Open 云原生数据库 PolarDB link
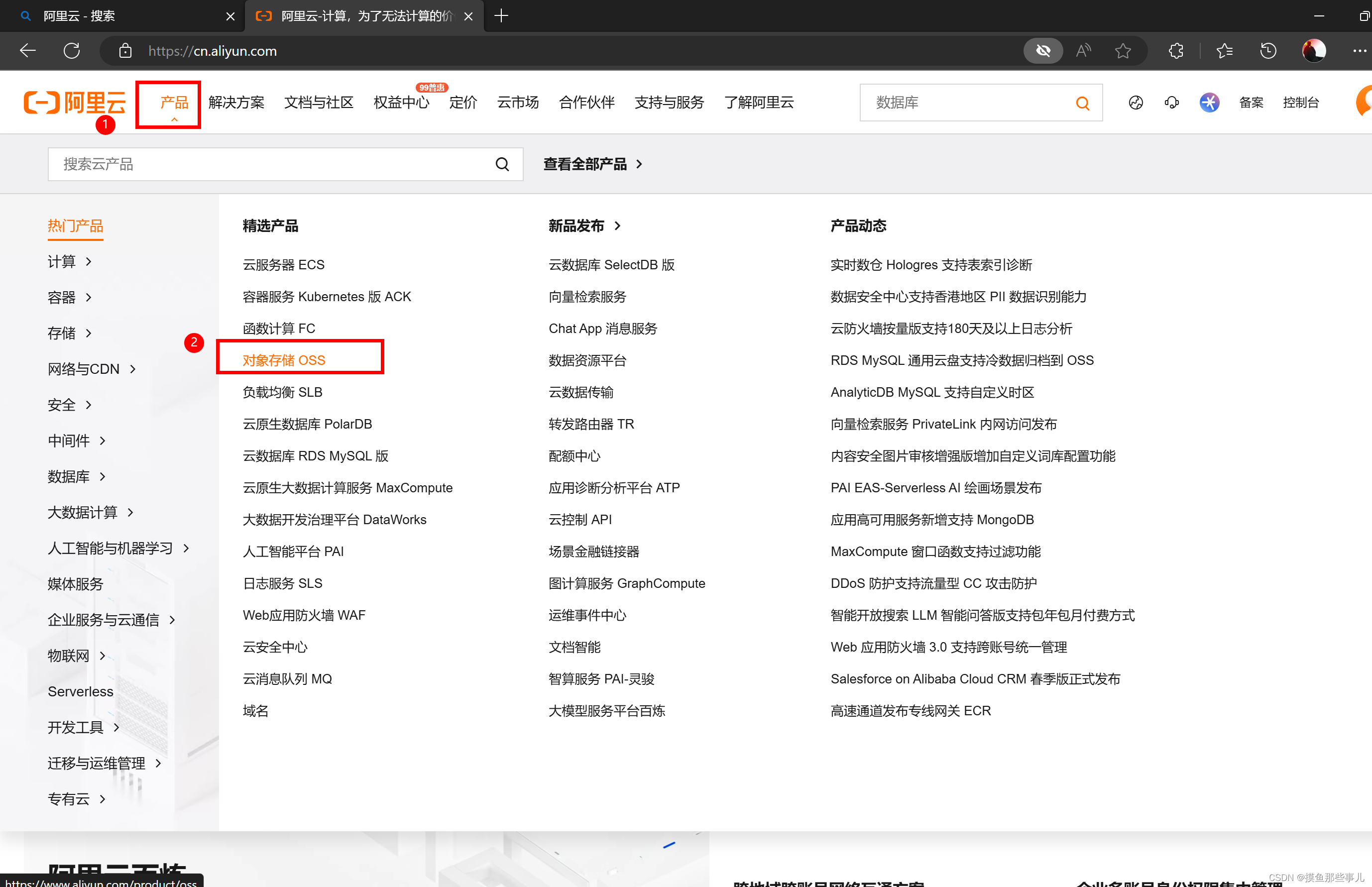 tap(307, 424)
